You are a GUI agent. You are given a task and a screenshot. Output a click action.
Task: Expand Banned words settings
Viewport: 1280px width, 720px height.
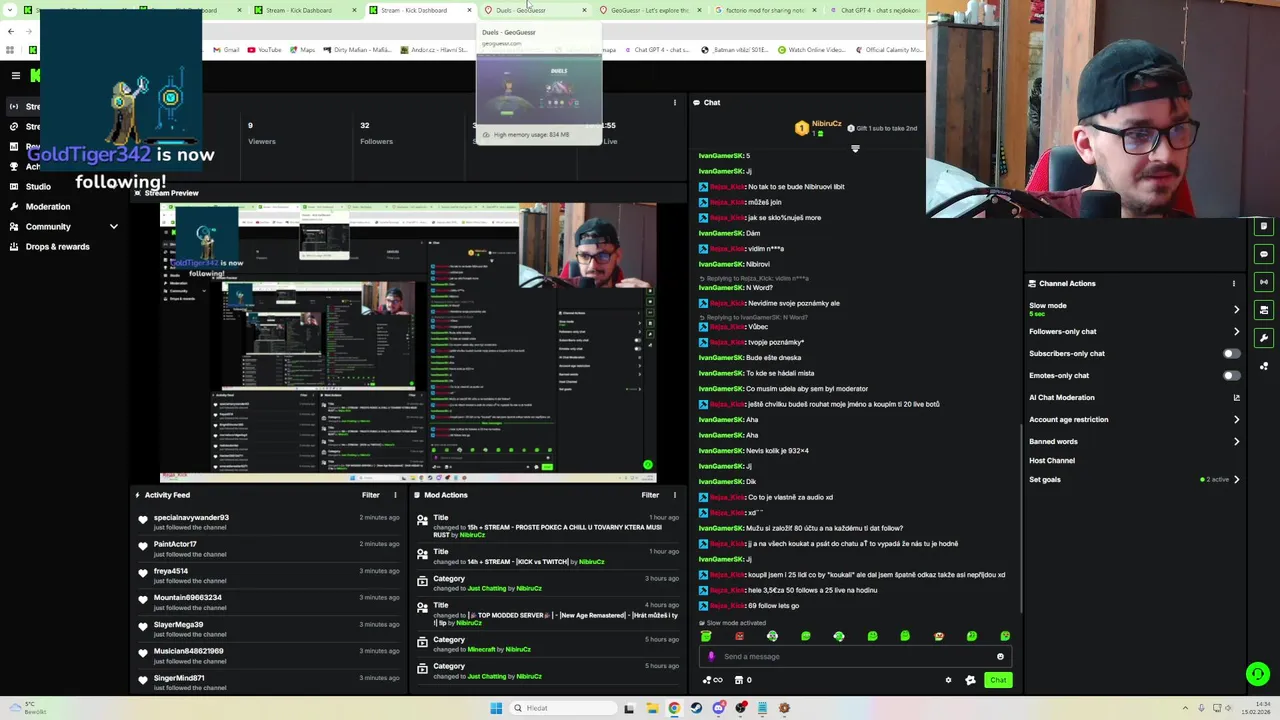[x=1236, y=442]
